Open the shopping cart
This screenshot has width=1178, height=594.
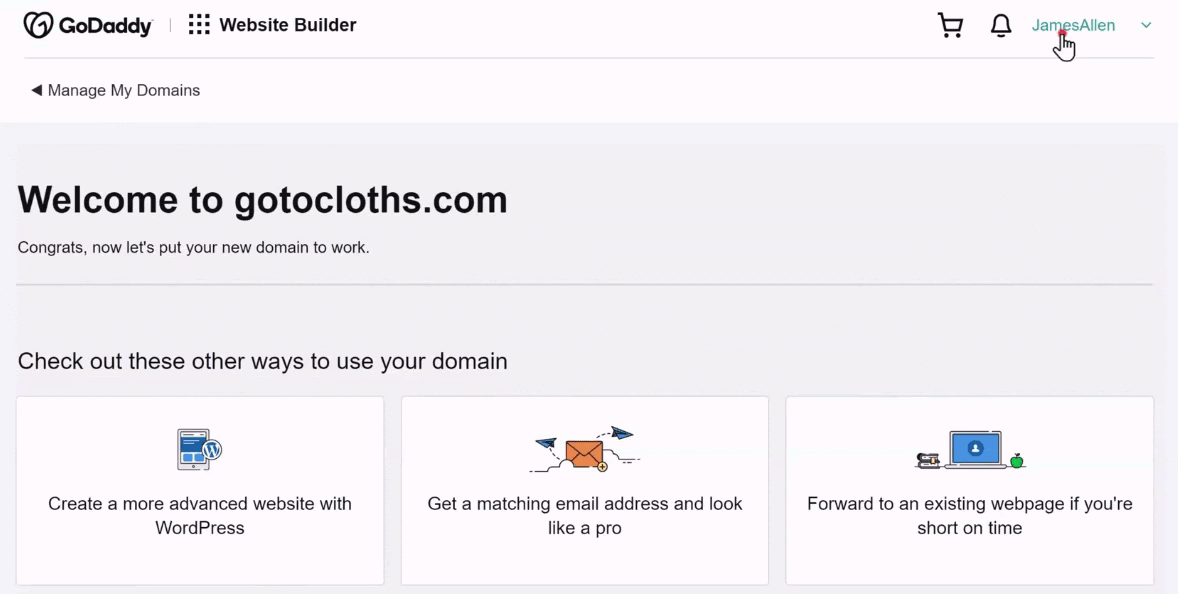950,26
